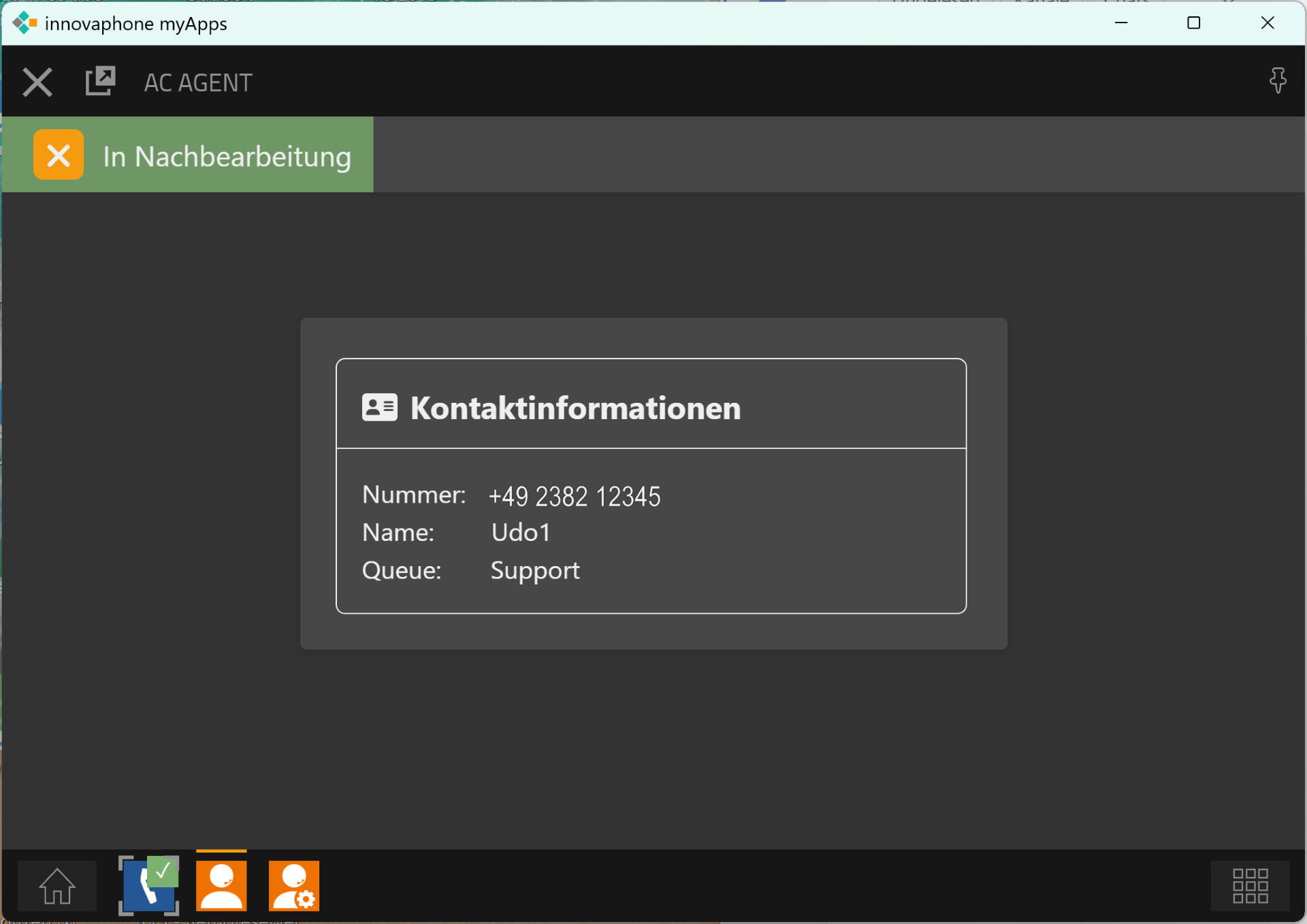Maximize the myApps window
The image size is (1307, 924).
pos(1193,23)
